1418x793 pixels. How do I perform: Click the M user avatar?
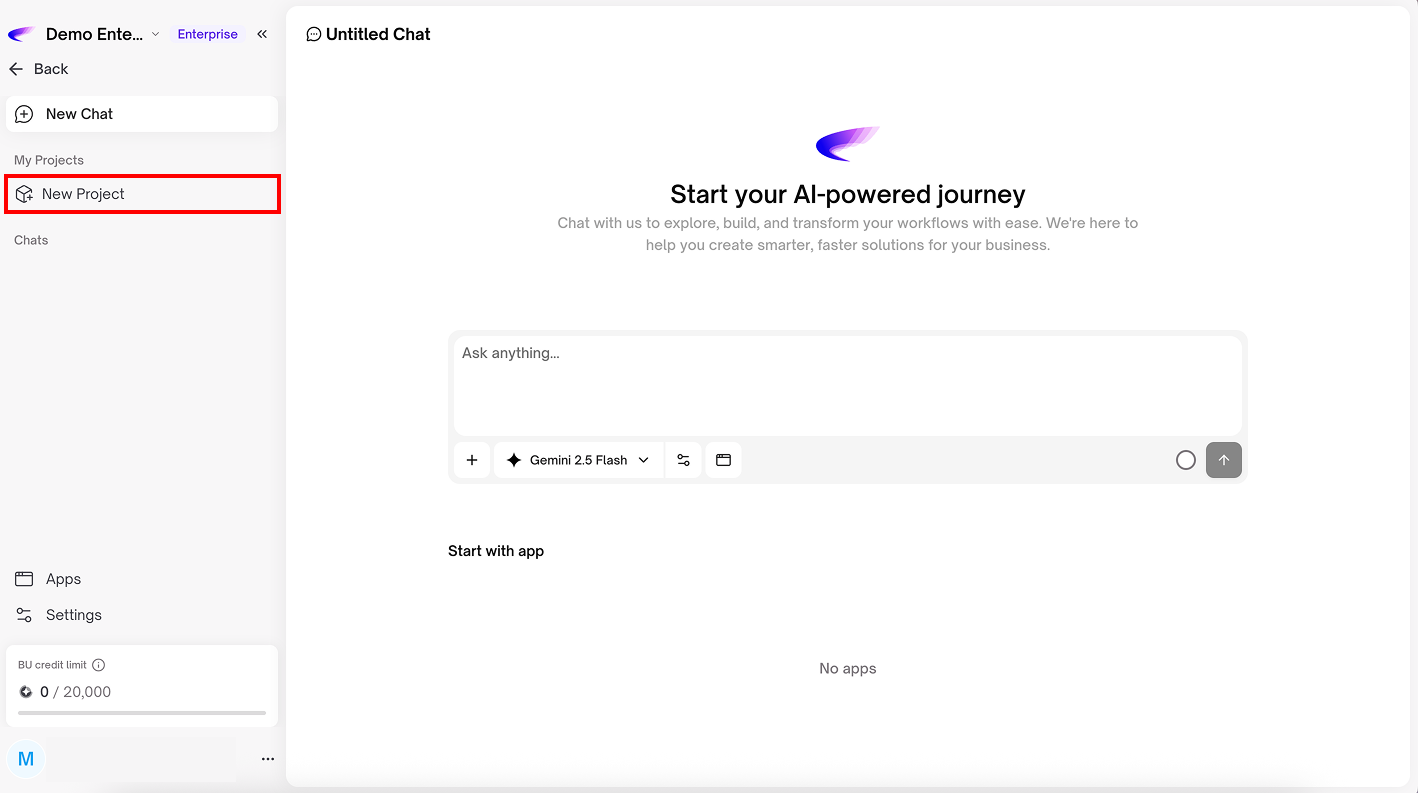click(x=26, y=759)
